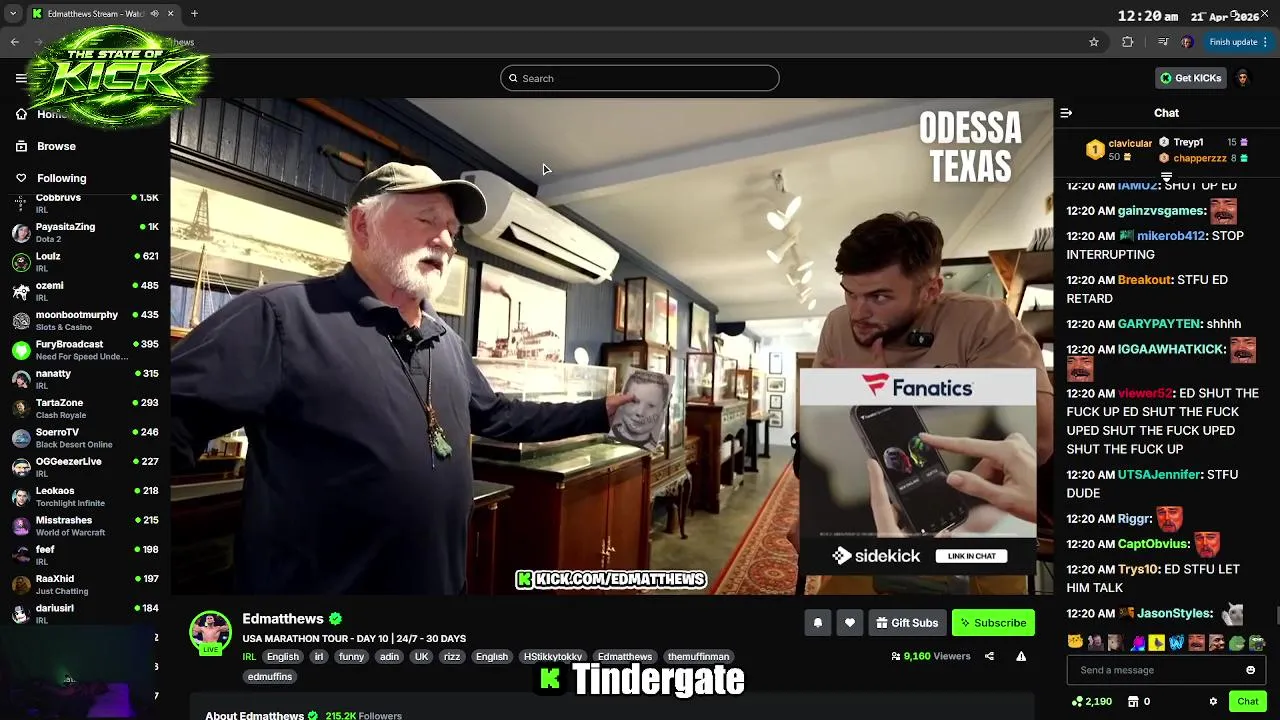
Task: Click the Gift Subs button
Action: 907,623
